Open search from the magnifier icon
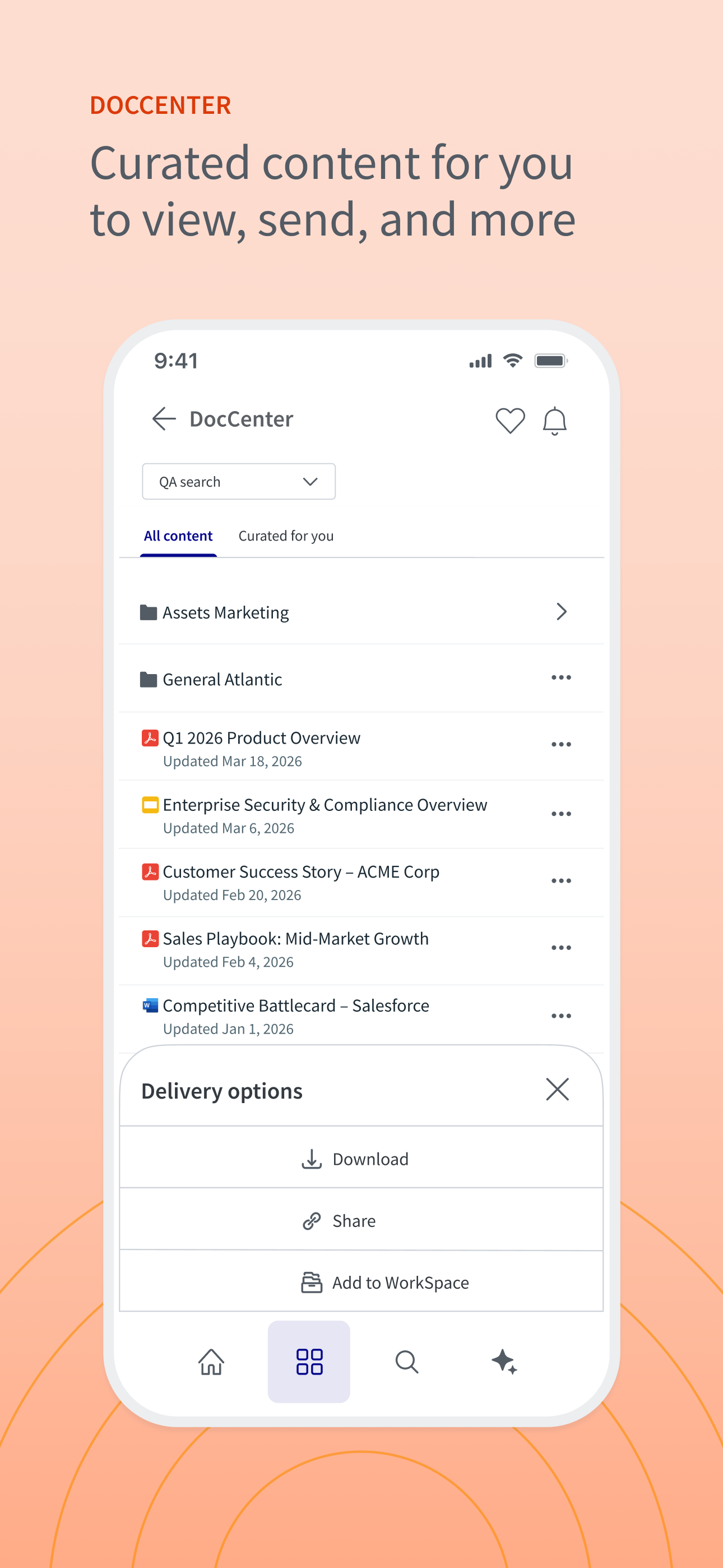The width and height of the screenshot is (723, 1568). [406, 1362]
